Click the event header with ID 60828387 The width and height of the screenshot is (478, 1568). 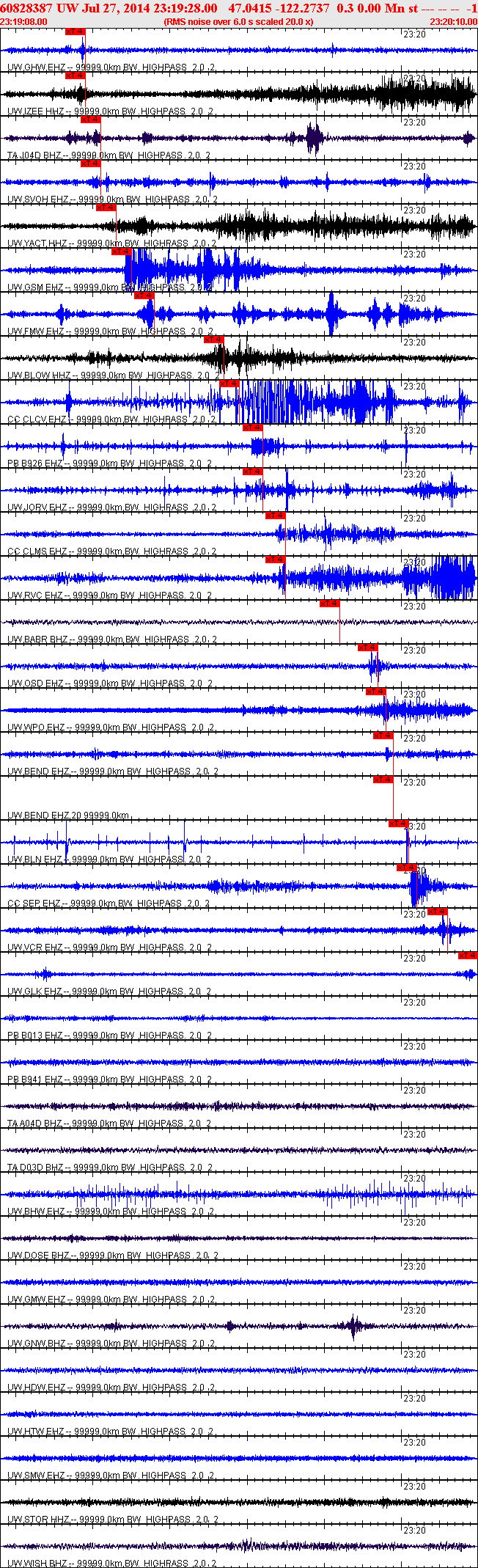point(239,8)
